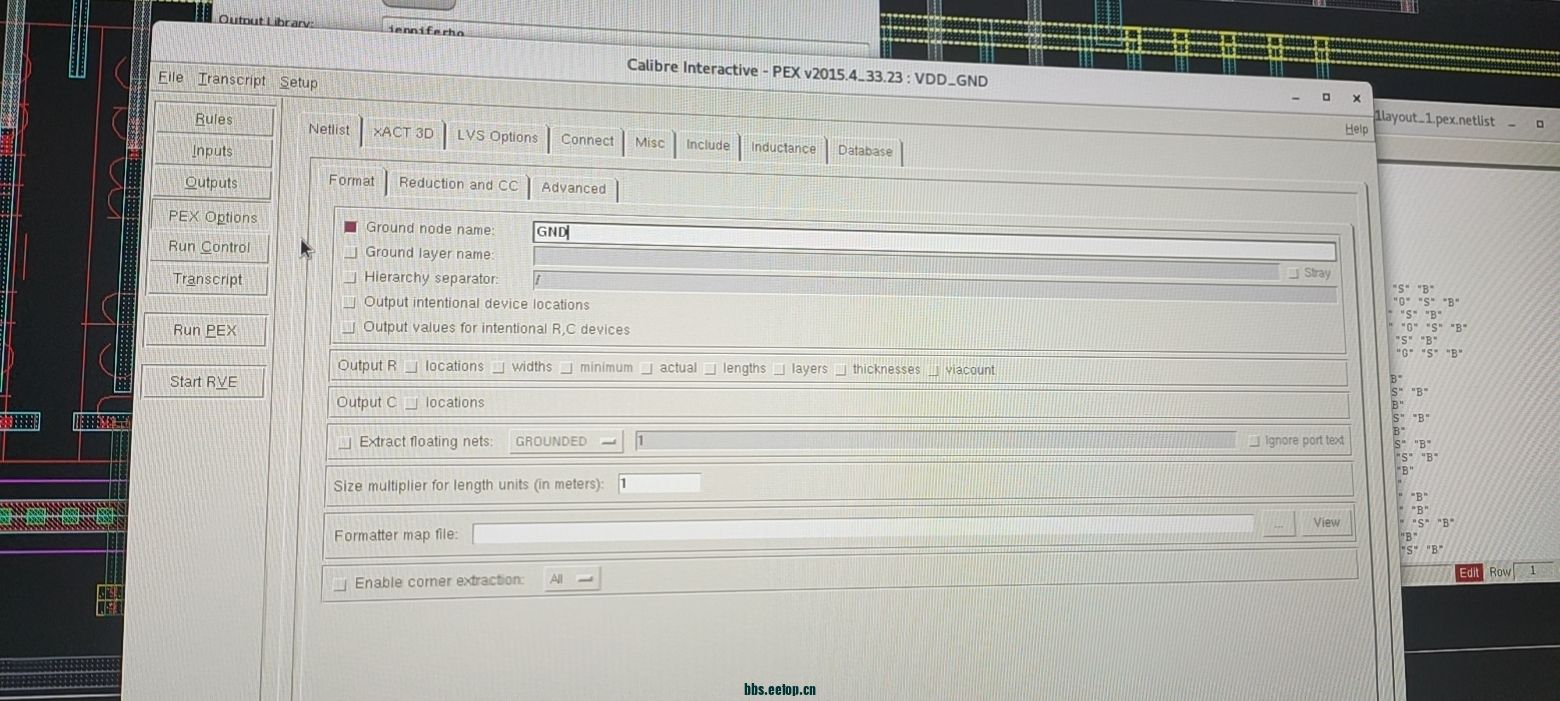Close the Calibre Interactive PEX window
This screenshot has height=701, width=1560.
coord(1356,98)
